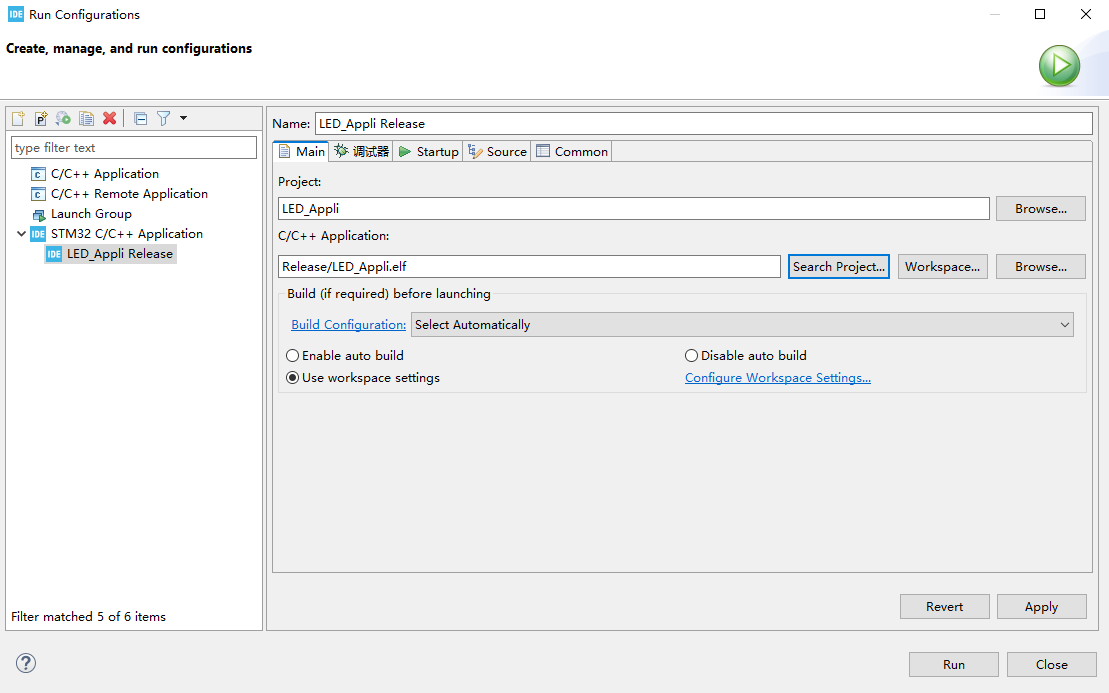1109x693 pixels.
Task: Create a new launch configuration
Action: [x=18, y=118]
